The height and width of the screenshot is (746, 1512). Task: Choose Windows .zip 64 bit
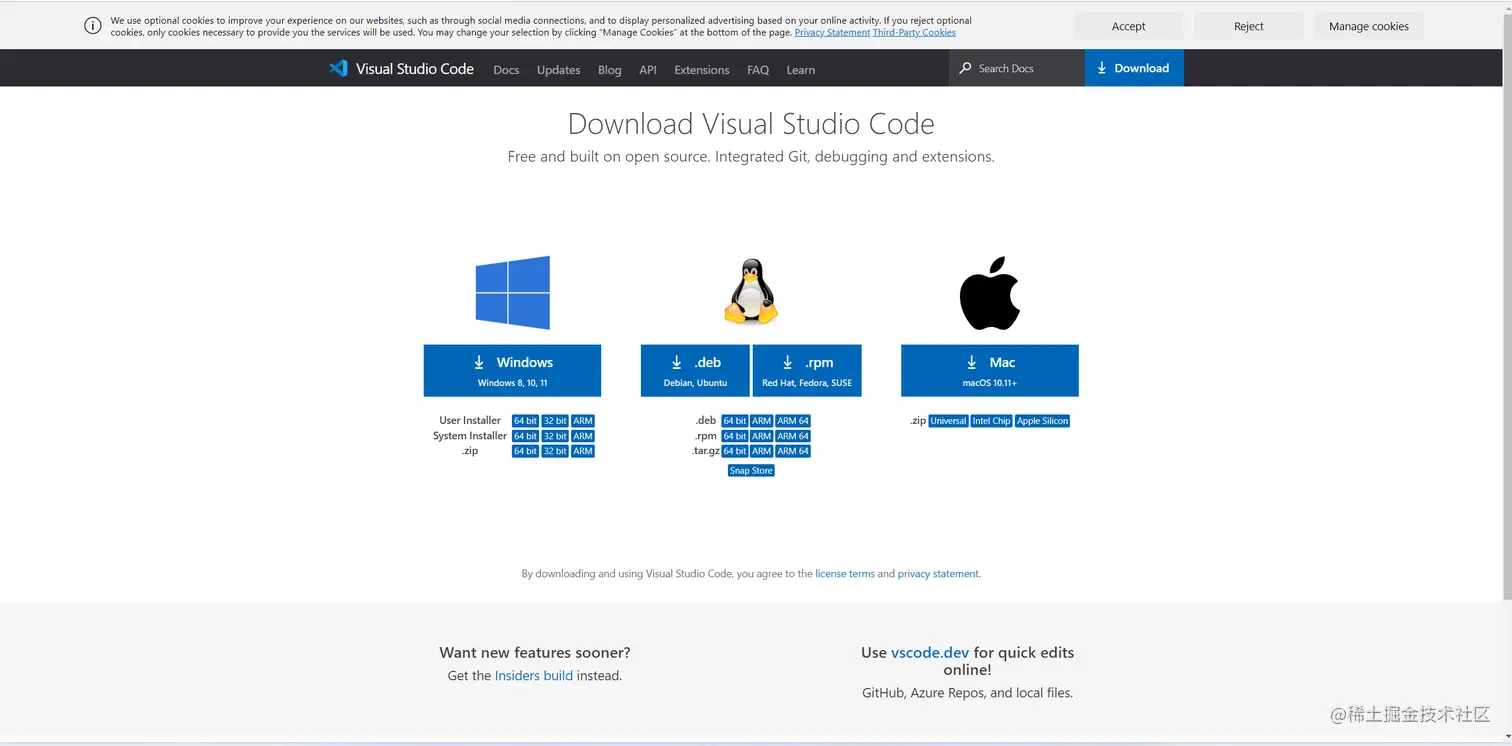(525, 451)
